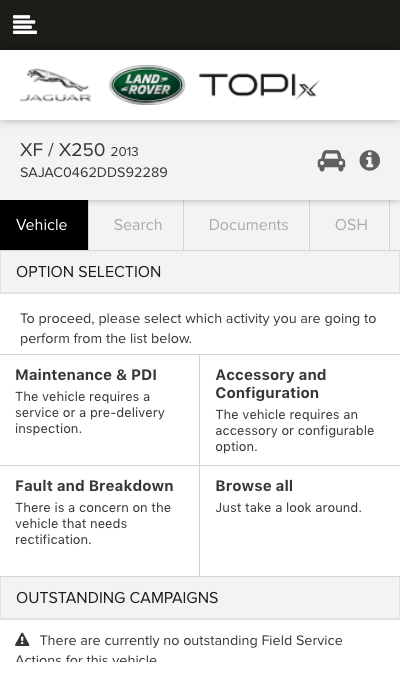The image size is (400, 682).
Task: Click the XF / X250 2013 vehicle title
Action: point(79,150)
